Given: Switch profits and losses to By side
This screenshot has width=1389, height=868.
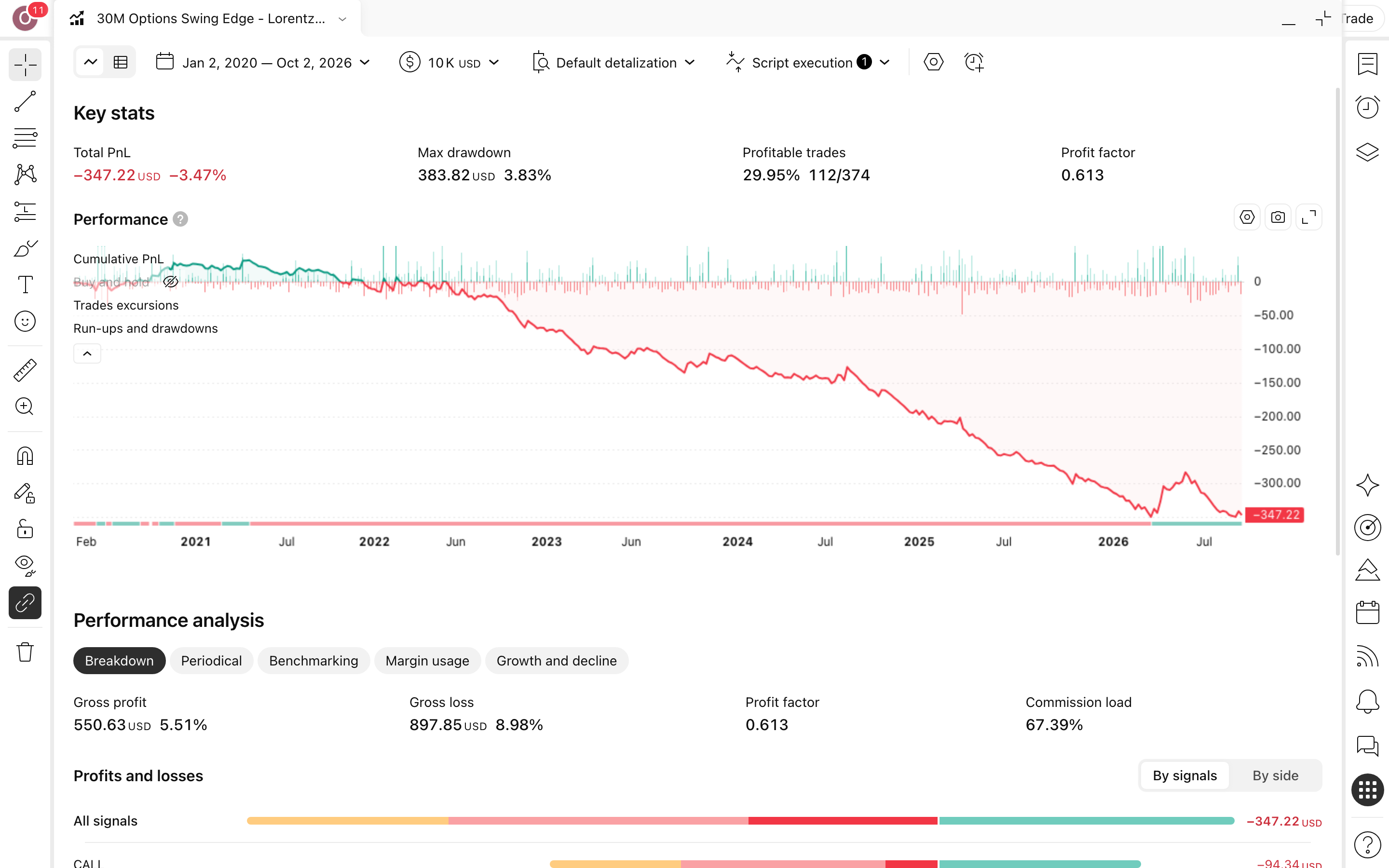Looking at the screenshot, I should coord(1275,775).
